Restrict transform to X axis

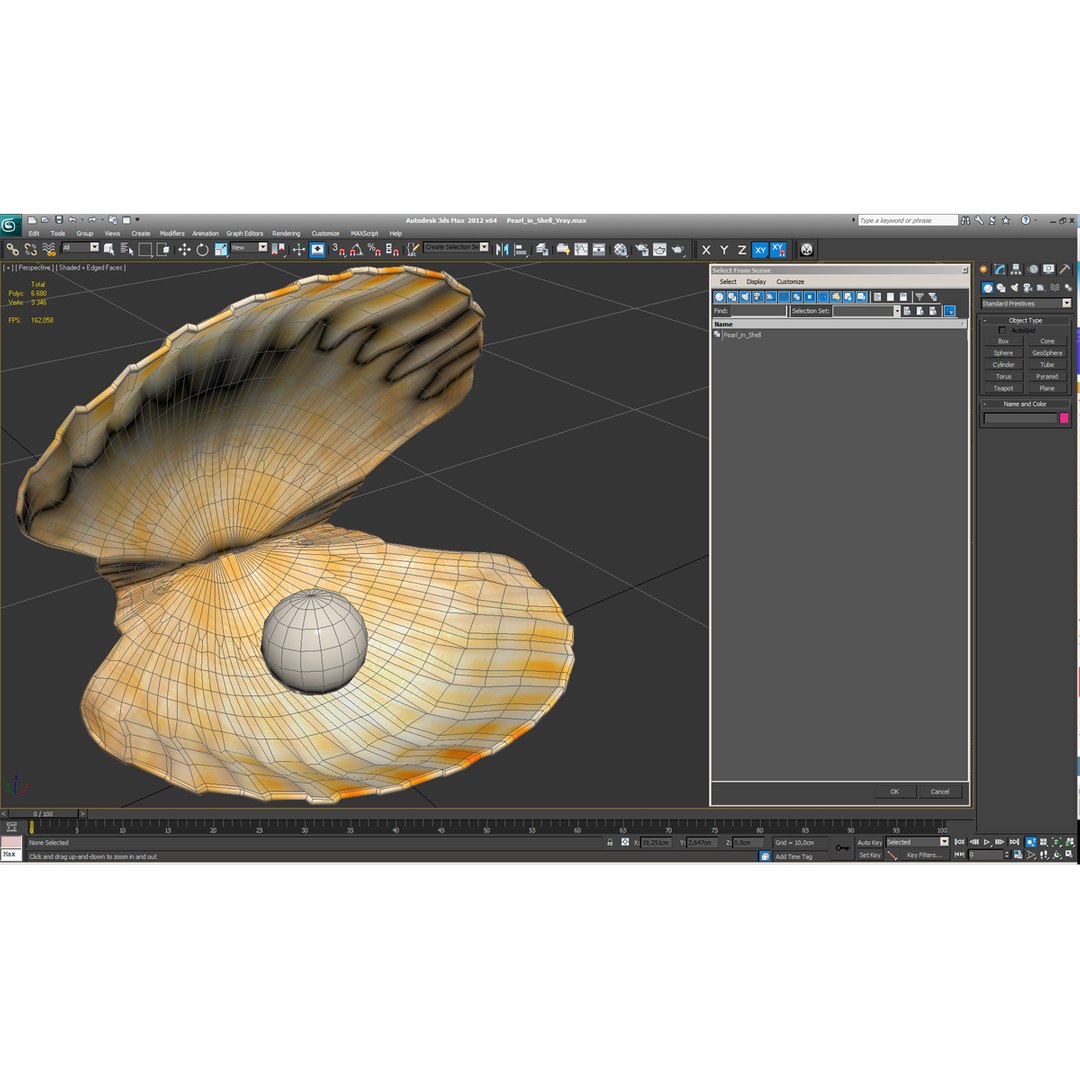(706, 250)
